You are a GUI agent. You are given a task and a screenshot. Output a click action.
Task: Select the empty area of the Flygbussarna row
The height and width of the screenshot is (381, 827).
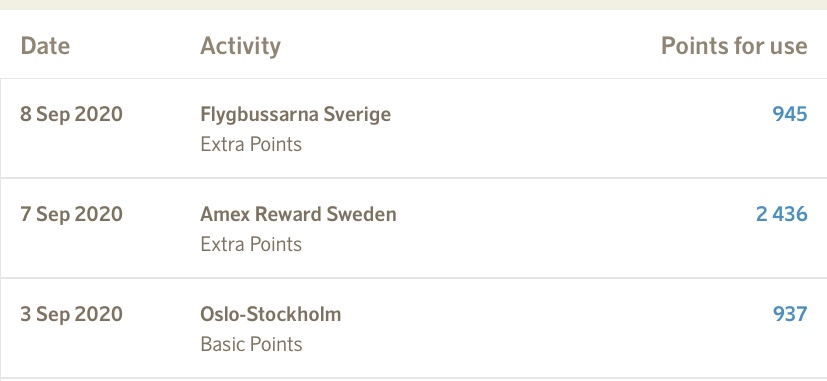580,128
